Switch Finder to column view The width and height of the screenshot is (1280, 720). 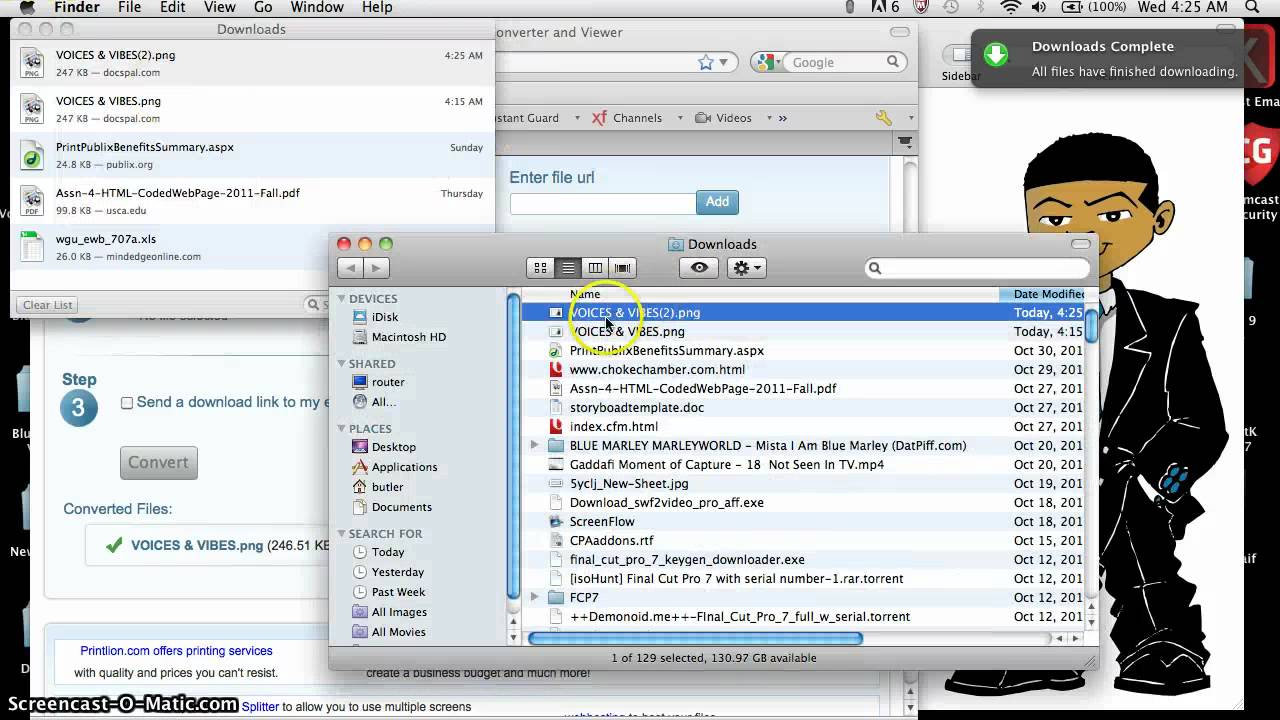click(x=595, y=268)
